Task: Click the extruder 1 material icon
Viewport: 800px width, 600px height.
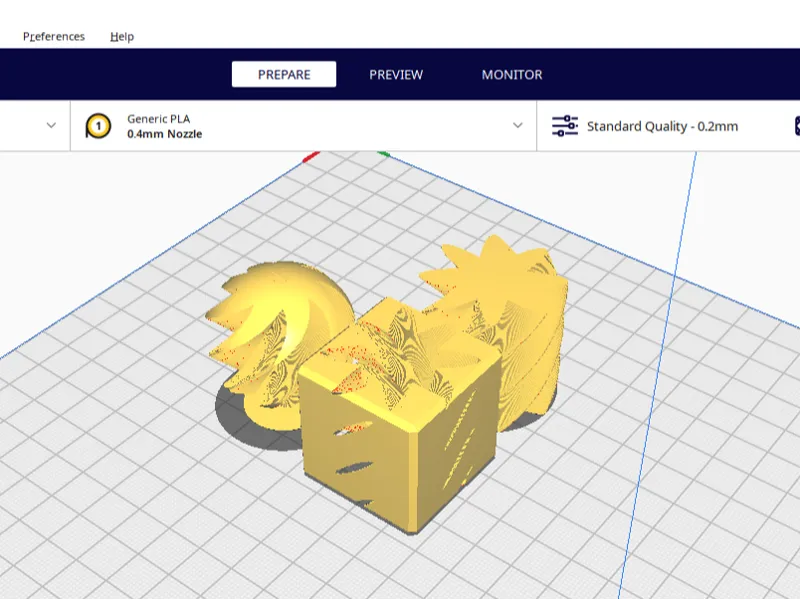Action: [x=98, y=126]
